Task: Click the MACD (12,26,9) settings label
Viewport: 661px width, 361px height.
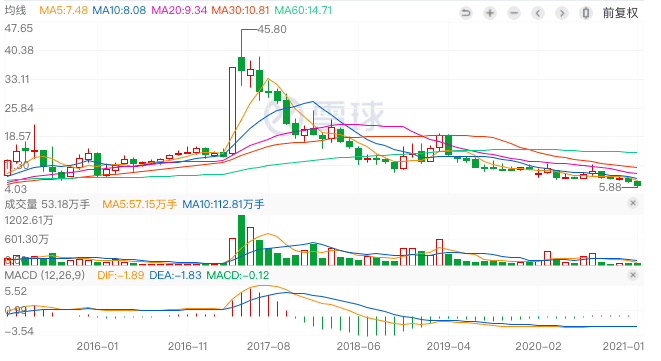Action: pos(45,275)
